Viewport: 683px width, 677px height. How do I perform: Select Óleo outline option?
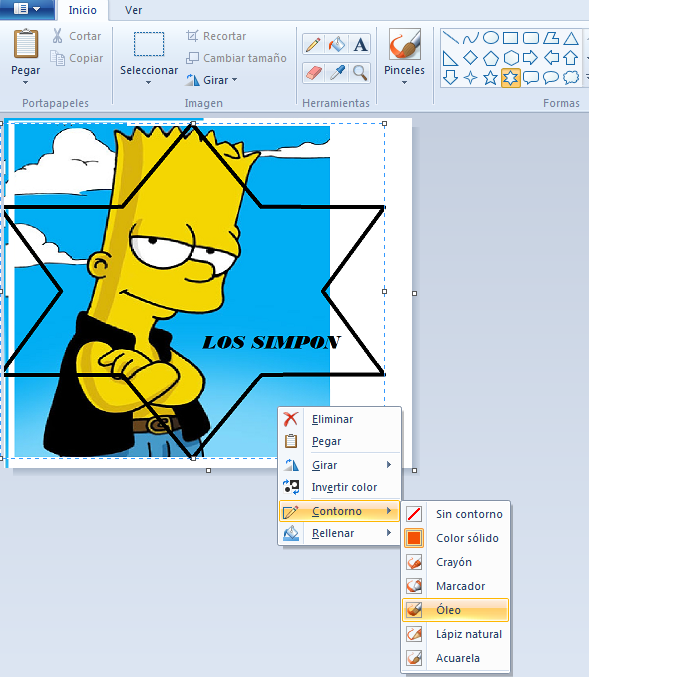455,610
